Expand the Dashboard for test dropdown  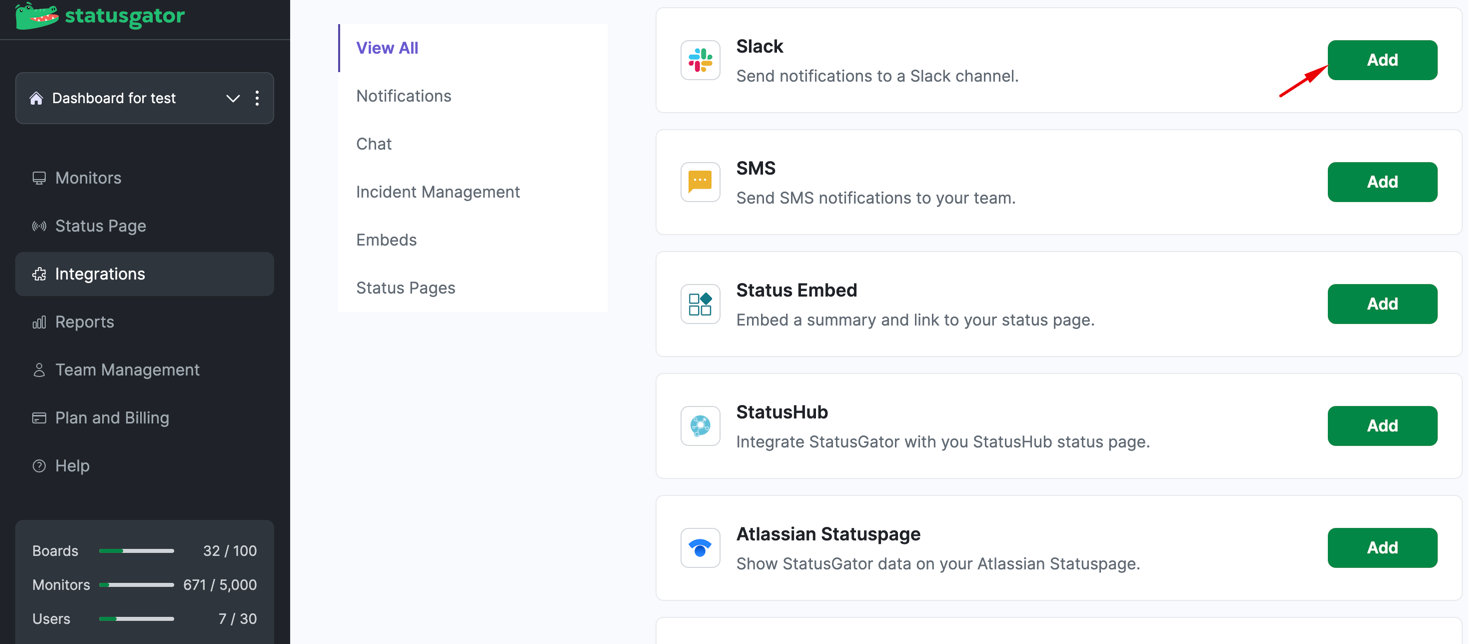click(233, 98)
